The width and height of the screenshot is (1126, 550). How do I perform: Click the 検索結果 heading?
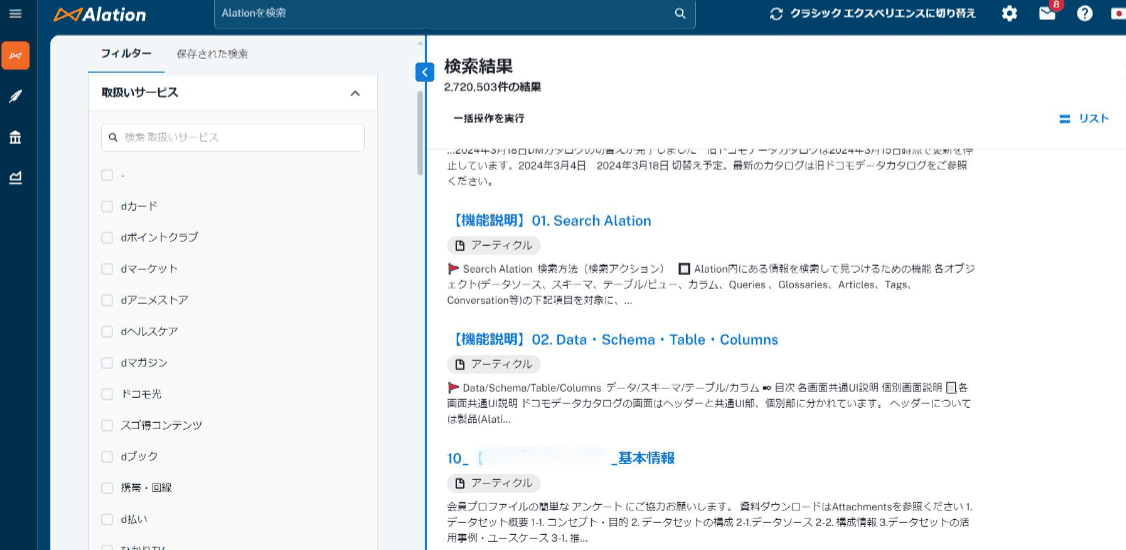(x=478, y=67)
